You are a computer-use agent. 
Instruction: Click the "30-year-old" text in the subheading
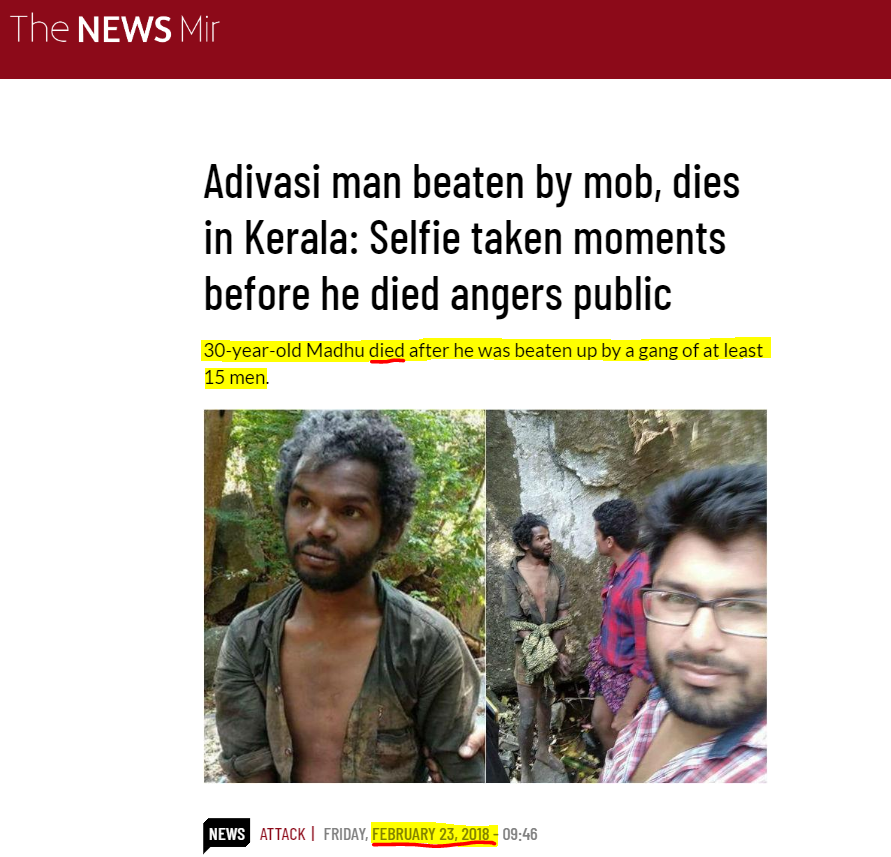point(252,351)
